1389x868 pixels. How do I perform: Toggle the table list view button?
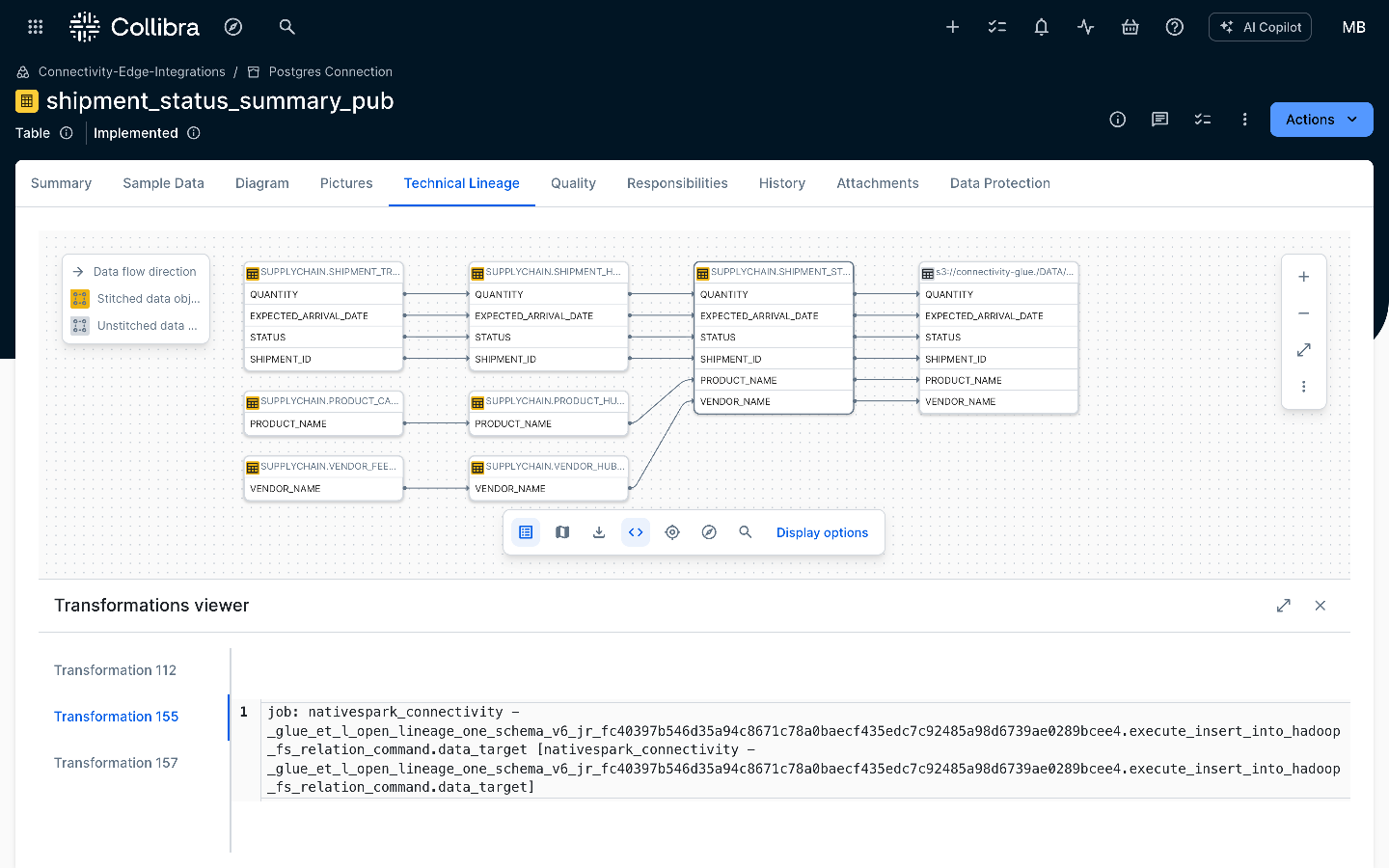[526, 532]
